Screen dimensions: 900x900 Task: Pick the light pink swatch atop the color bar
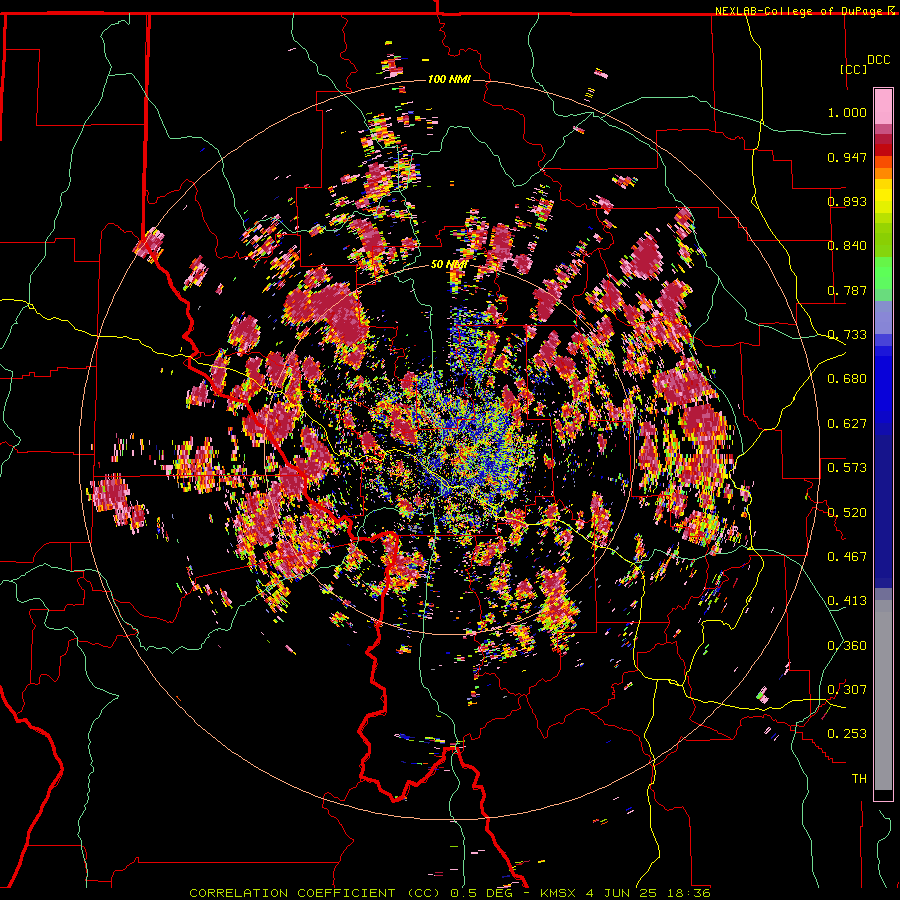point(883,107)
